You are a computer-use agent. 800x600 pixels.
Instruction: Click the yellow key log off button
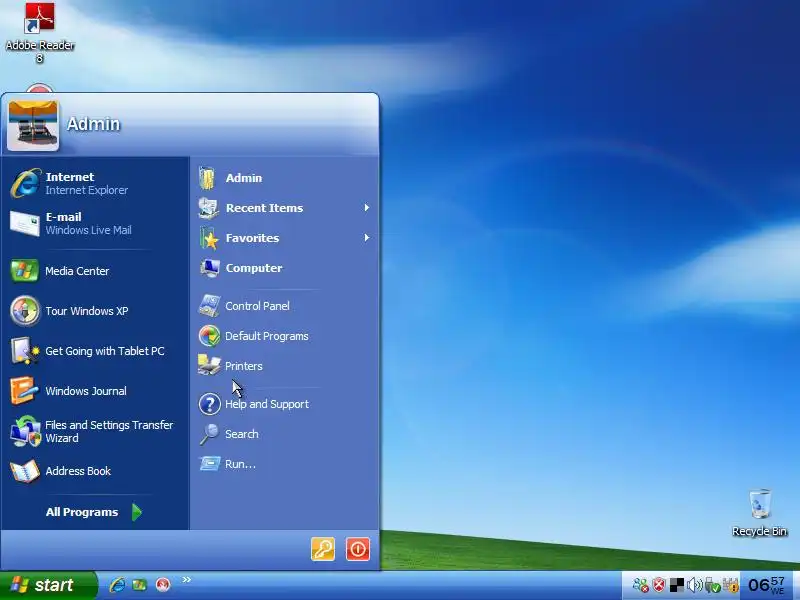point(323,549)
